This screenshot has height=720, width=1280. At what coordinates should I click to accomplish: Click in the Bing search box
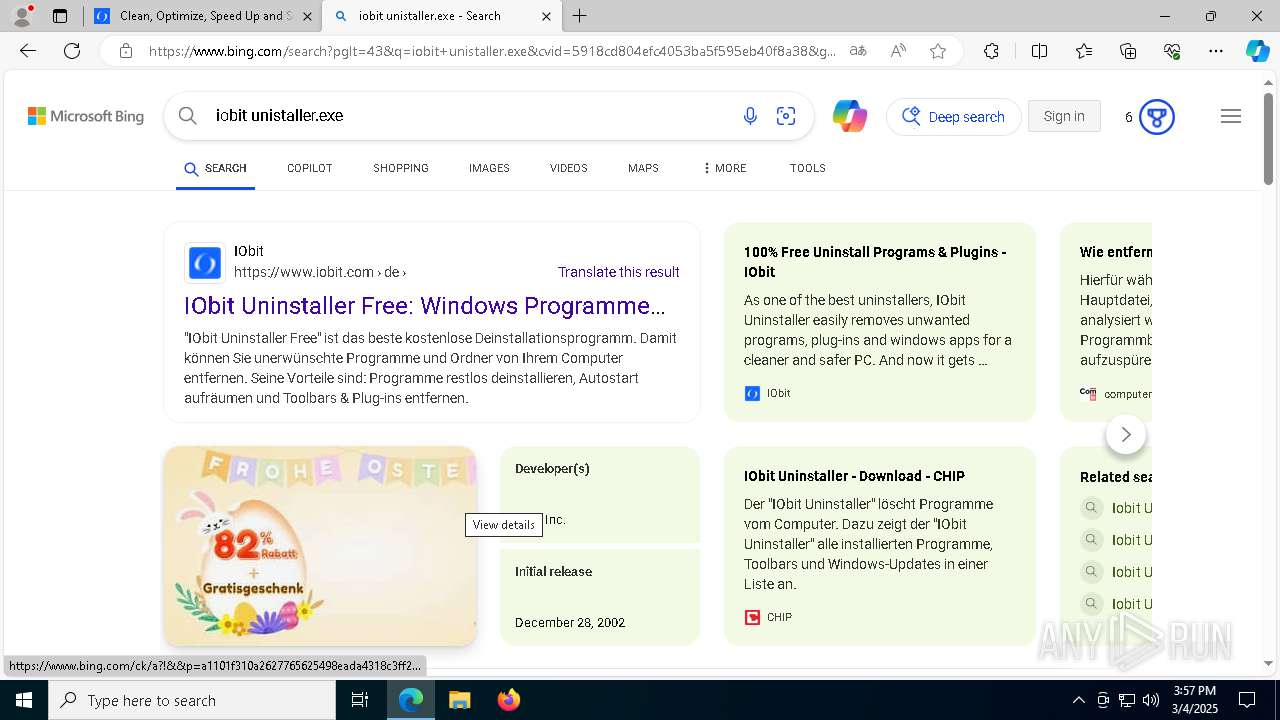tap(470, 116)
